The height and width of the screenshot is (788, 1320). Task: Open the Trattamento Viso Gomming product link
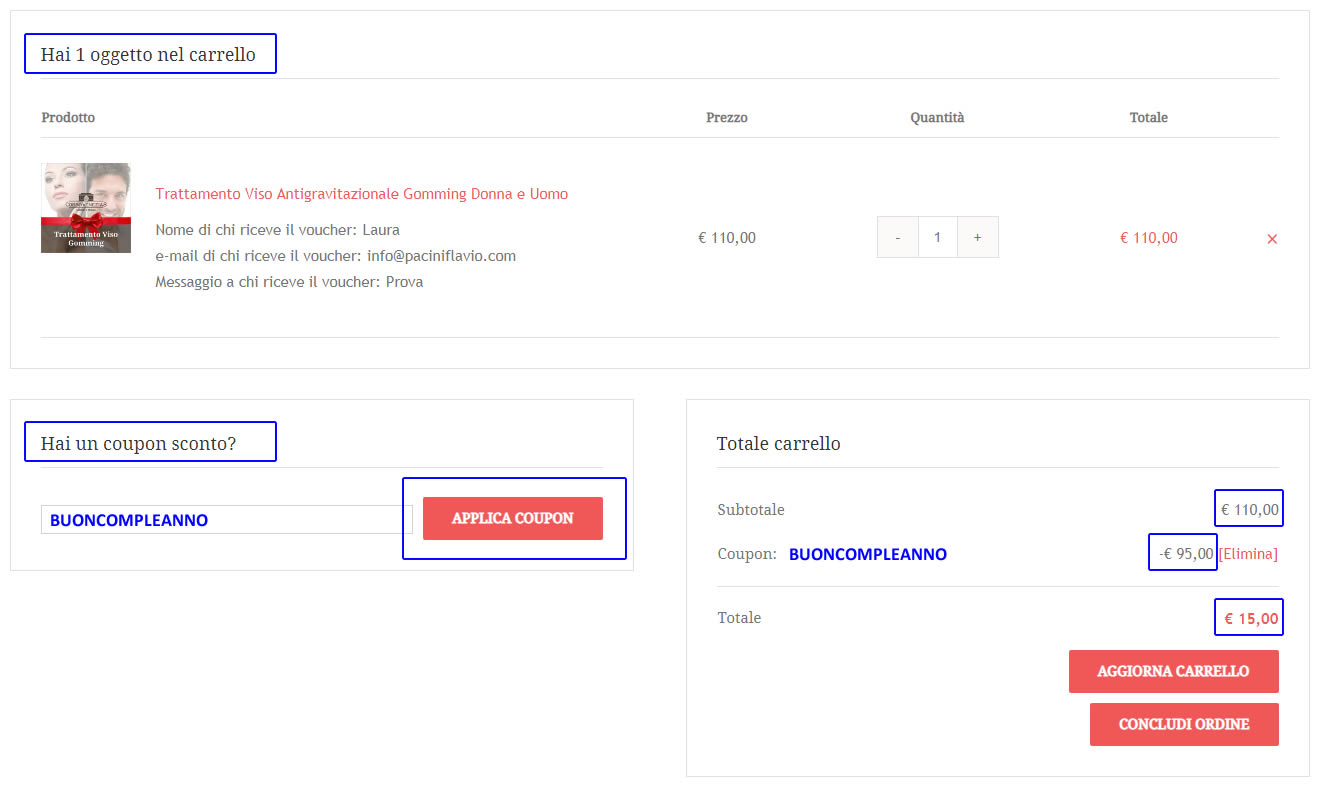[362, 193]
